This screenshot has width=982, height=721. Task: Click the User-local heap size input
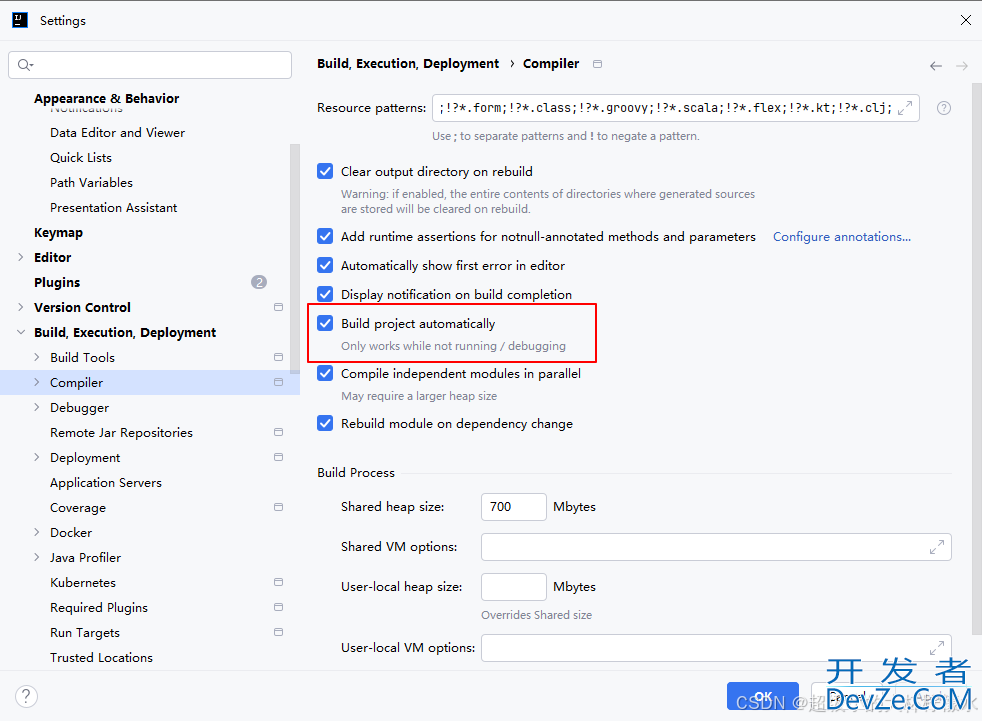(x=513, y=587)
